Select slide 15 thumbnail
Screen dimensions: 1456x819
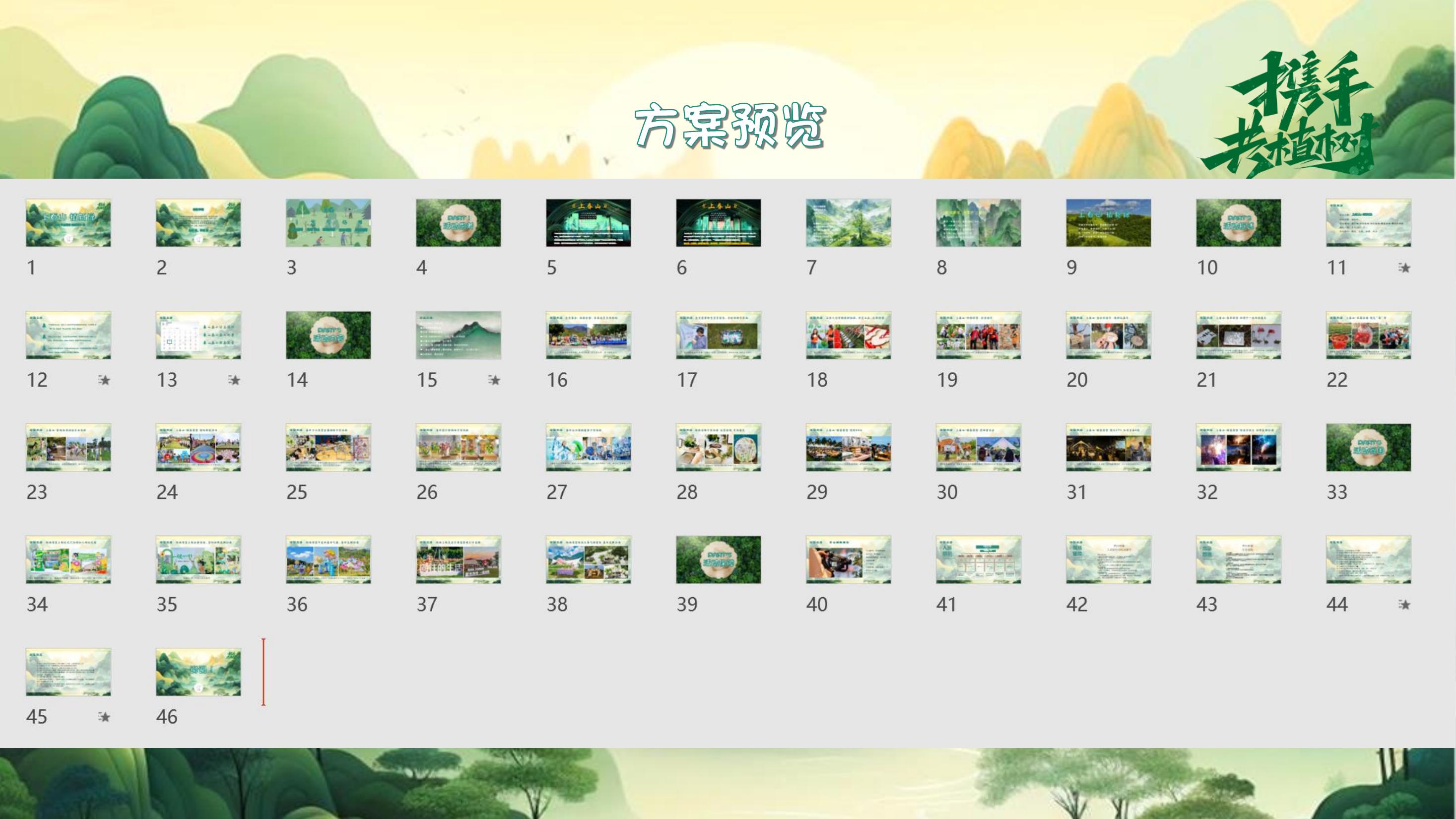click(x=459, y=335)
